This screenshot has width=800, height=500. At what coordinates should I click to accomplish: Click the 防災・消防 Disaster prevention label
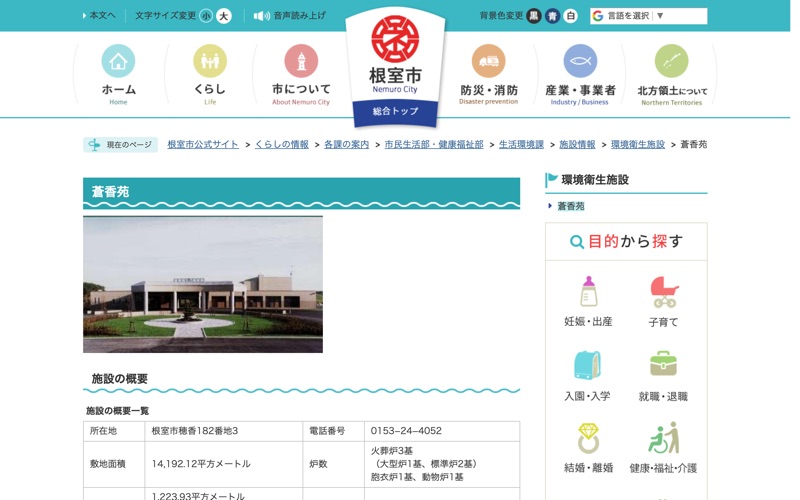(488, 94)
